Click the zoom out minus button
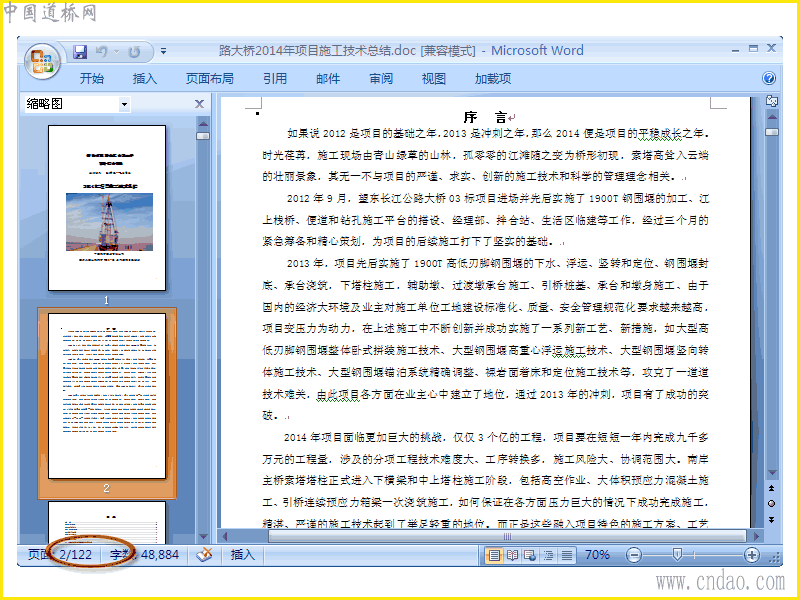The width and height of the screenshot is (800, 600). click(x=634, y=555)
